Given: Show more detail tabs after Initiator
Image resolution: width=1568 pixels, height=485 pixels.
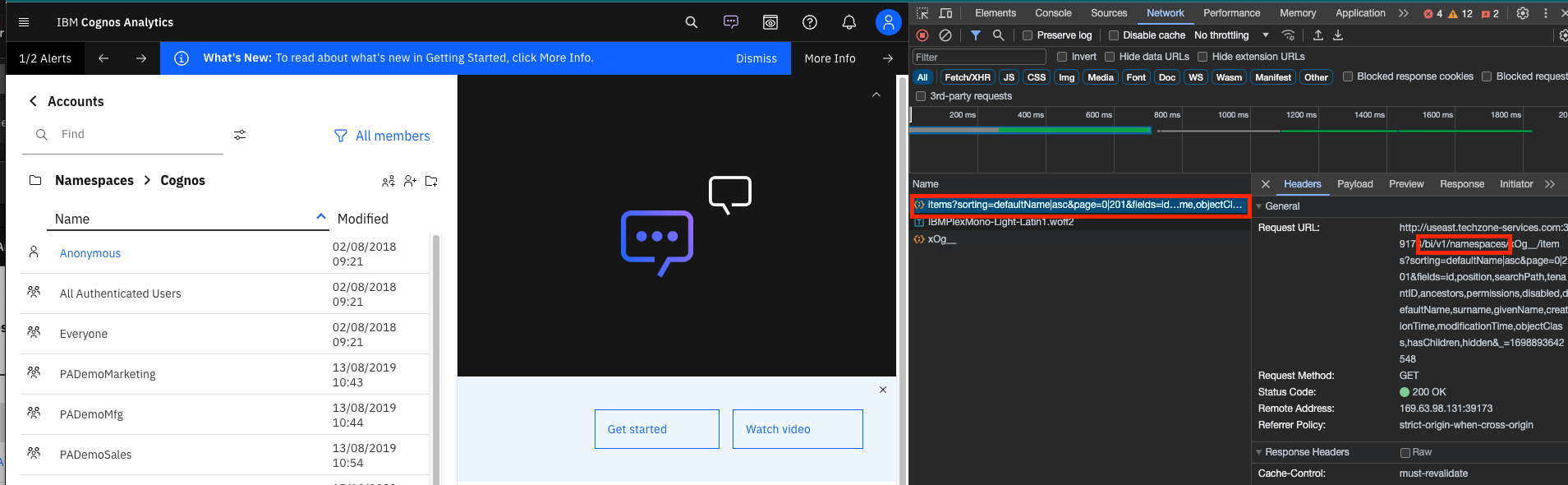Looking at the screenshot, I should click(x=1550, y=184).
